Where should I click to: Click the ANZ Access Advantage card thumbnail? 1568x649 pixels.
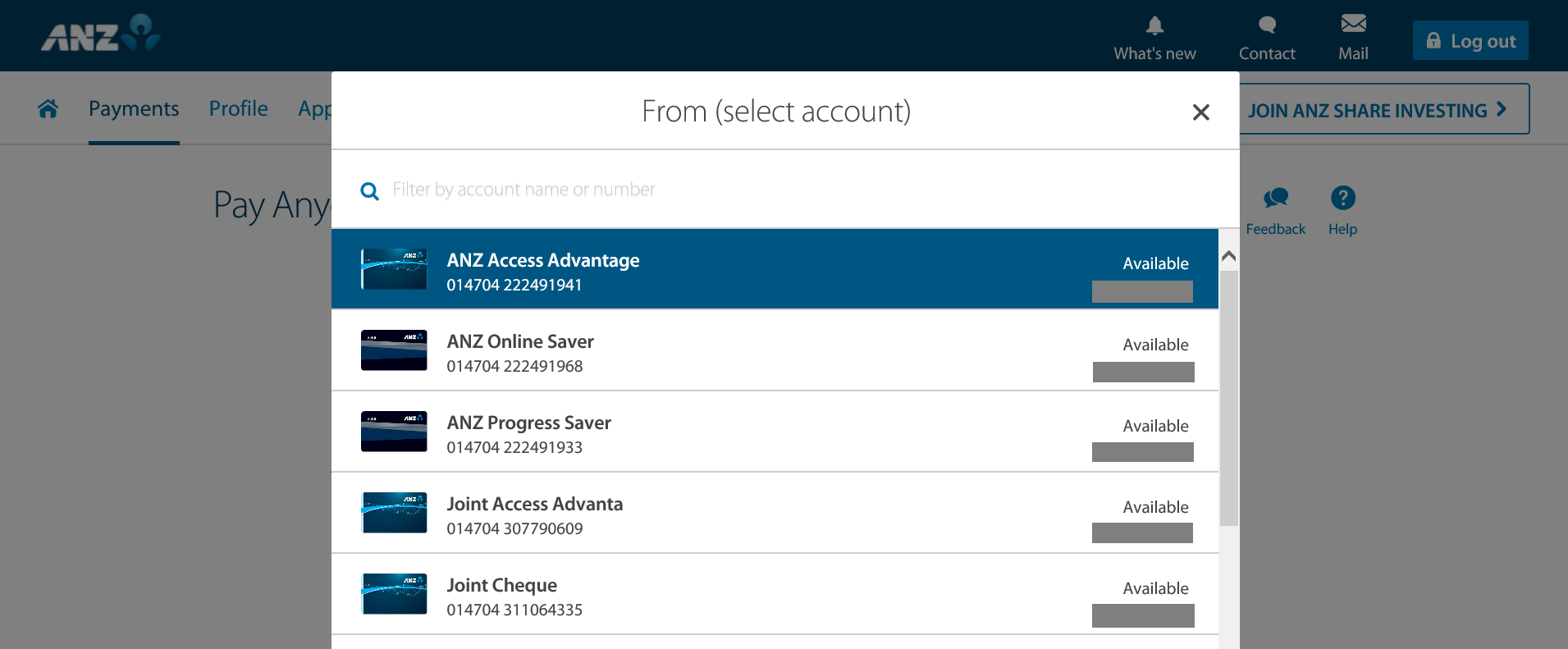coord(394,269)
